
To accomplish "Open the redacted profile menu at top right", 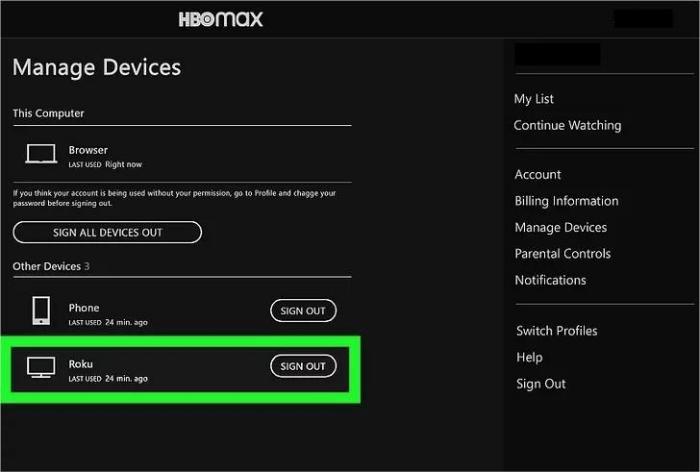I will [642, 19].
